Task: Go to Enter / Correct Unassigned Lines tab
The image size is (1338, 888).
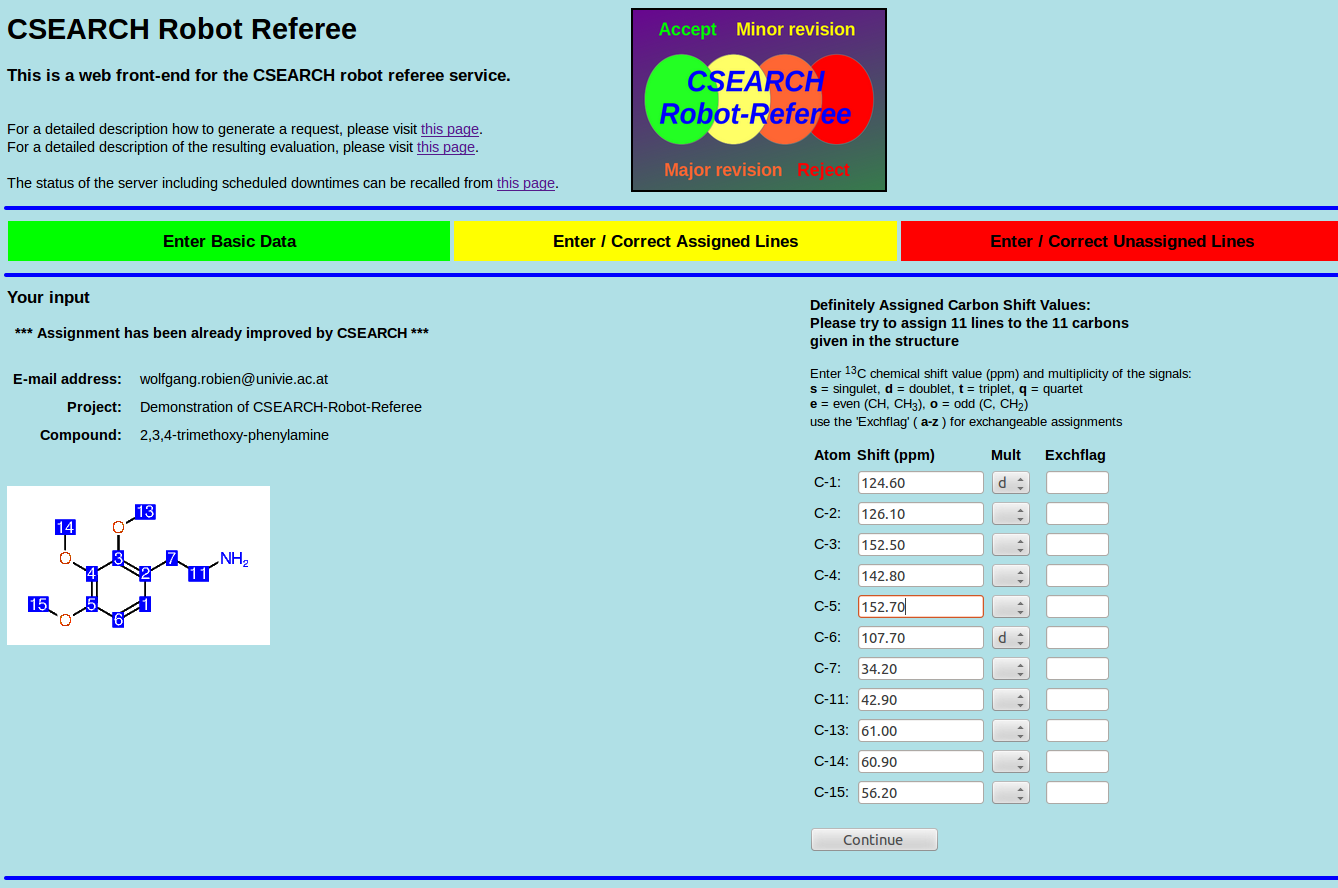Action: (1121, 241)
